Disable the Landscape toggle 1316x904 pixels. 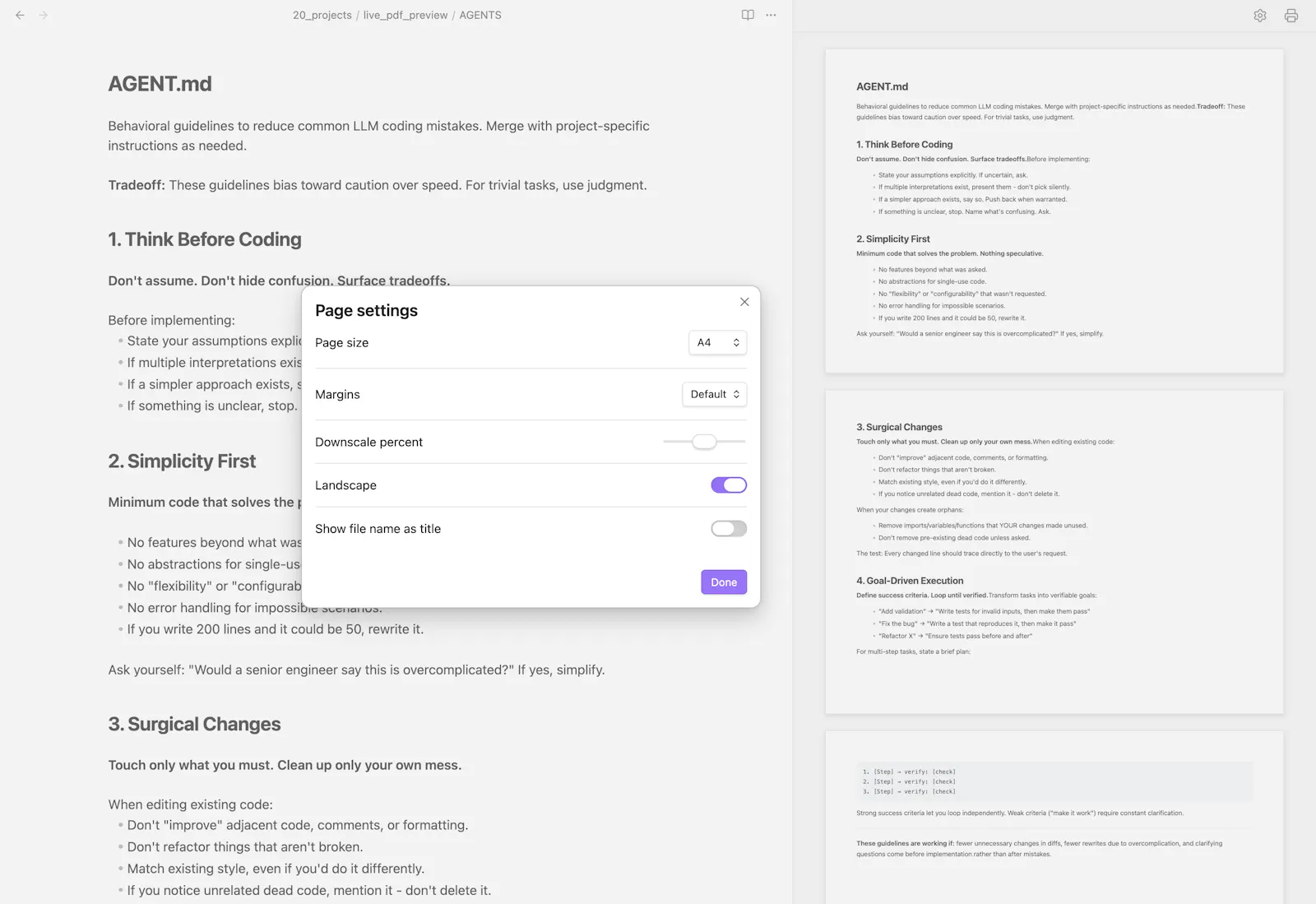(x=729, y=485)
